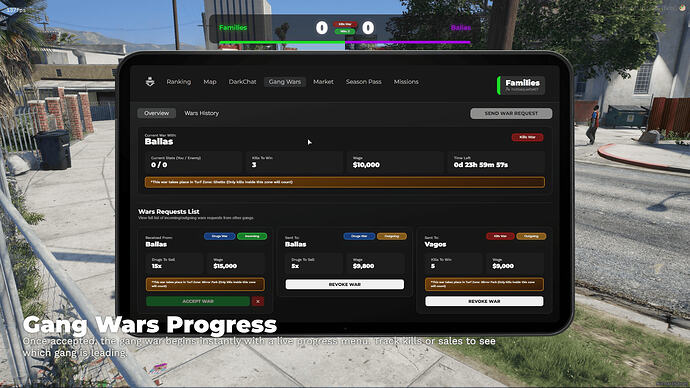Switch to the Wars History tab
The height and width of the screenshot is (388, 690).
pos(202,113)
